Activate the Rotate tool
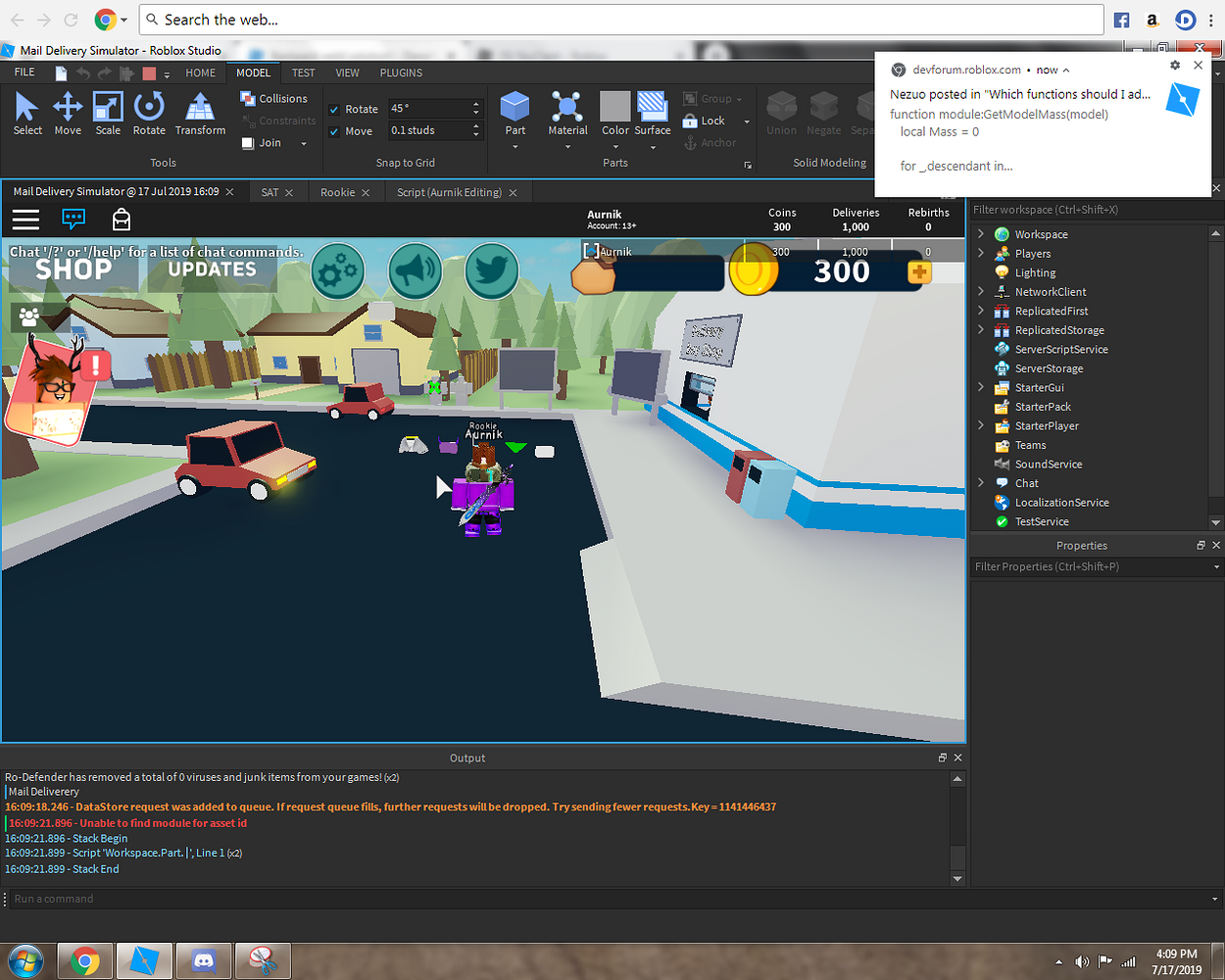The width and height of the screenshot is (1225, 980). point(149,114)
